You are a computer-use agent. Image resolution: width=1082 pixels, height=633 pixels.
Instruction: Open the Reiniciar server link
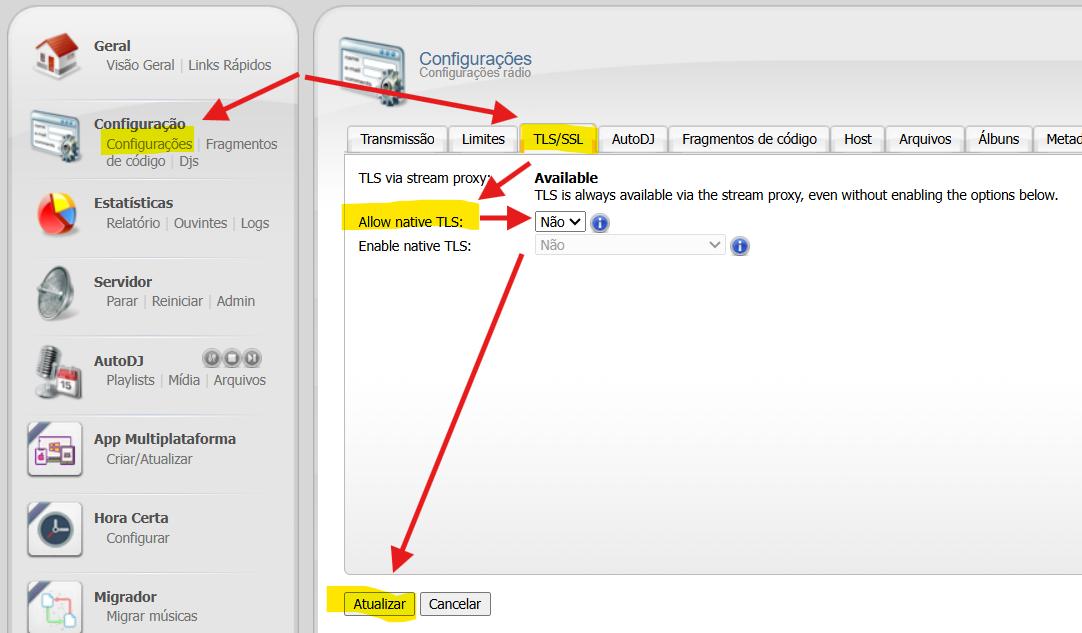[177, 301]
